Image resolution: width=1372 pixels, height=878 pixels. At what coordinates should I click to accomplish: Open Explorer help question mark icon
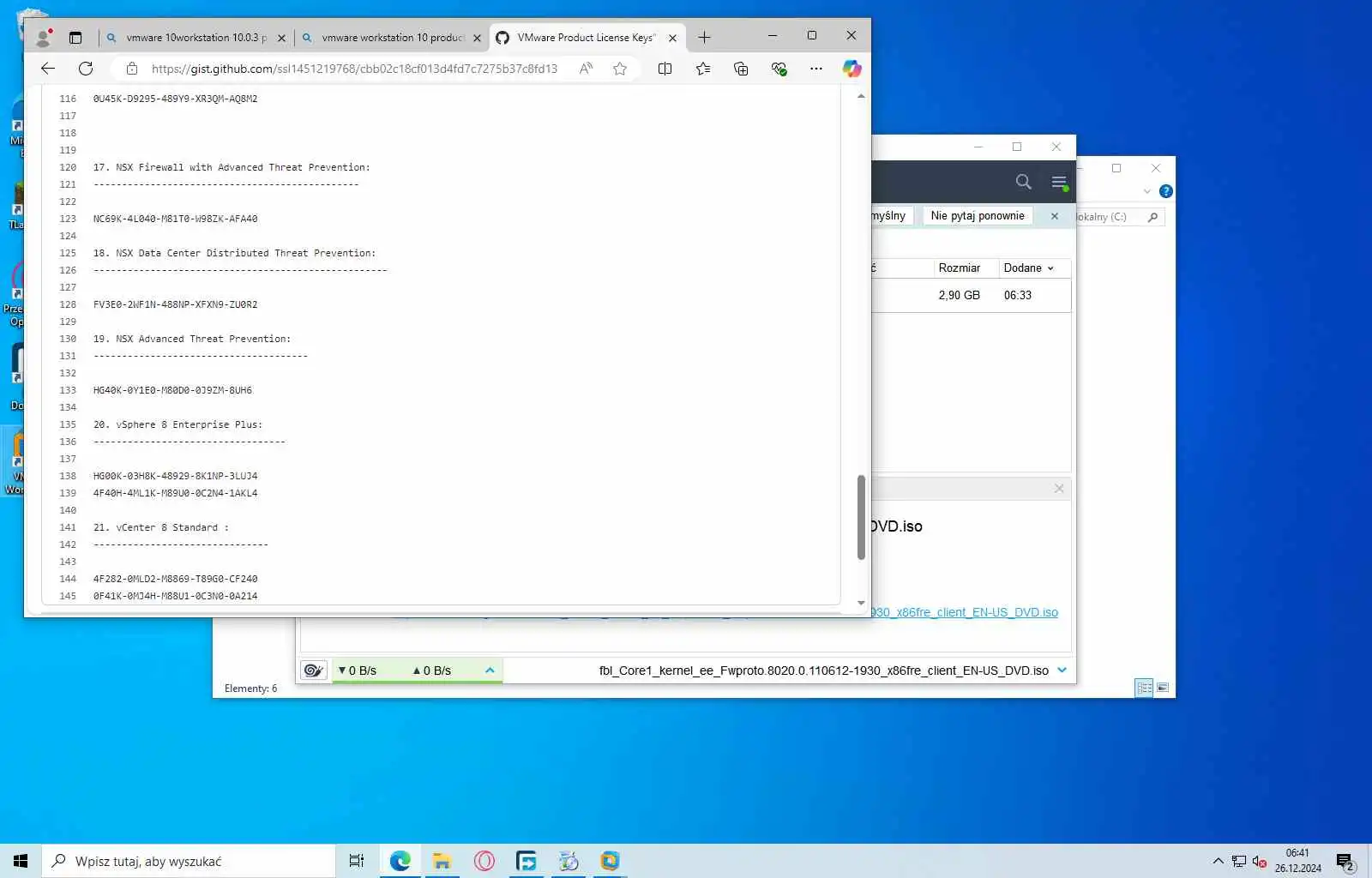[1166, 191]
